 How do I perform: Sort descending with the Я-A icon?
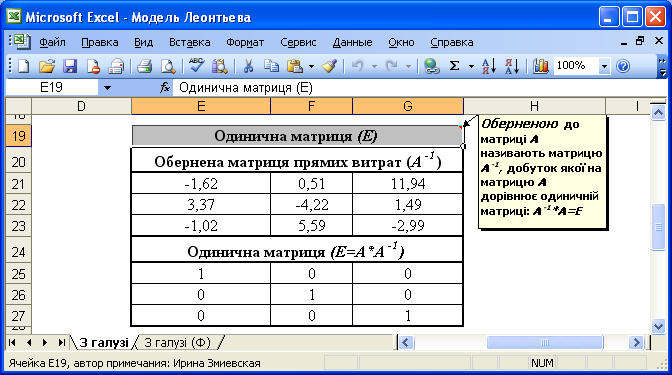(x=512, y=66)
